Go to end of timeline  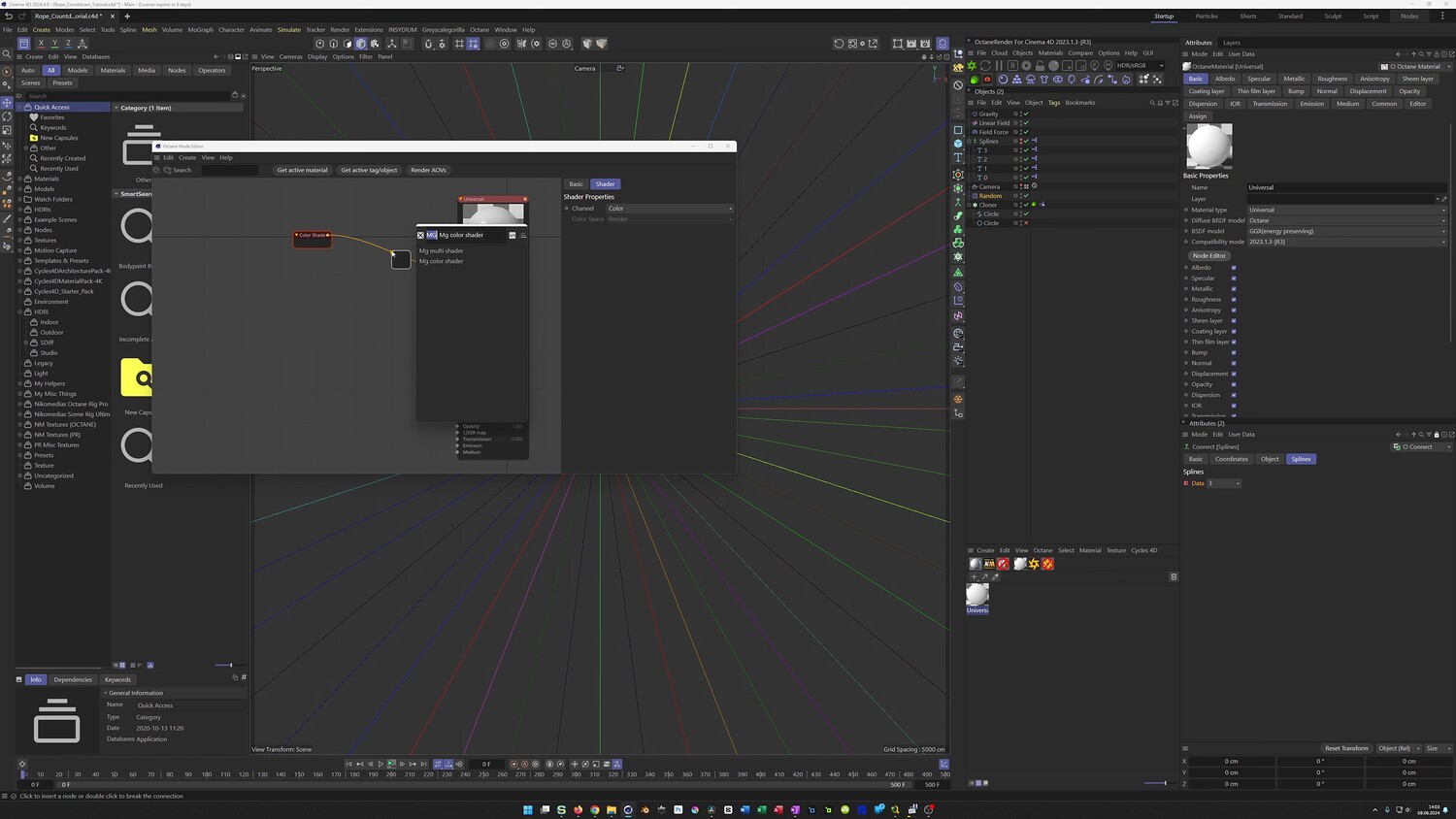point(423,765)
